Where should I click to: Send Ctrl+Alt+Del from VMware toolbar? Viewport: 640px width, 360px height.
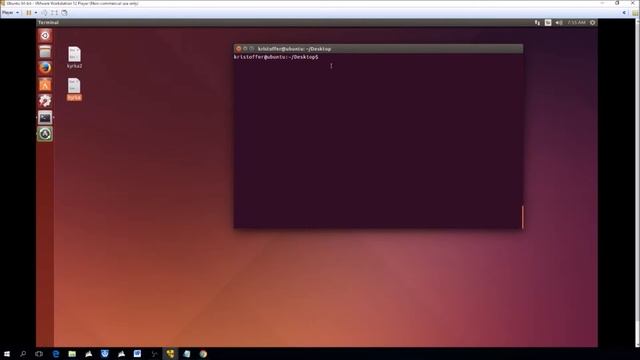pyautogui.click(x=44, y=13)
